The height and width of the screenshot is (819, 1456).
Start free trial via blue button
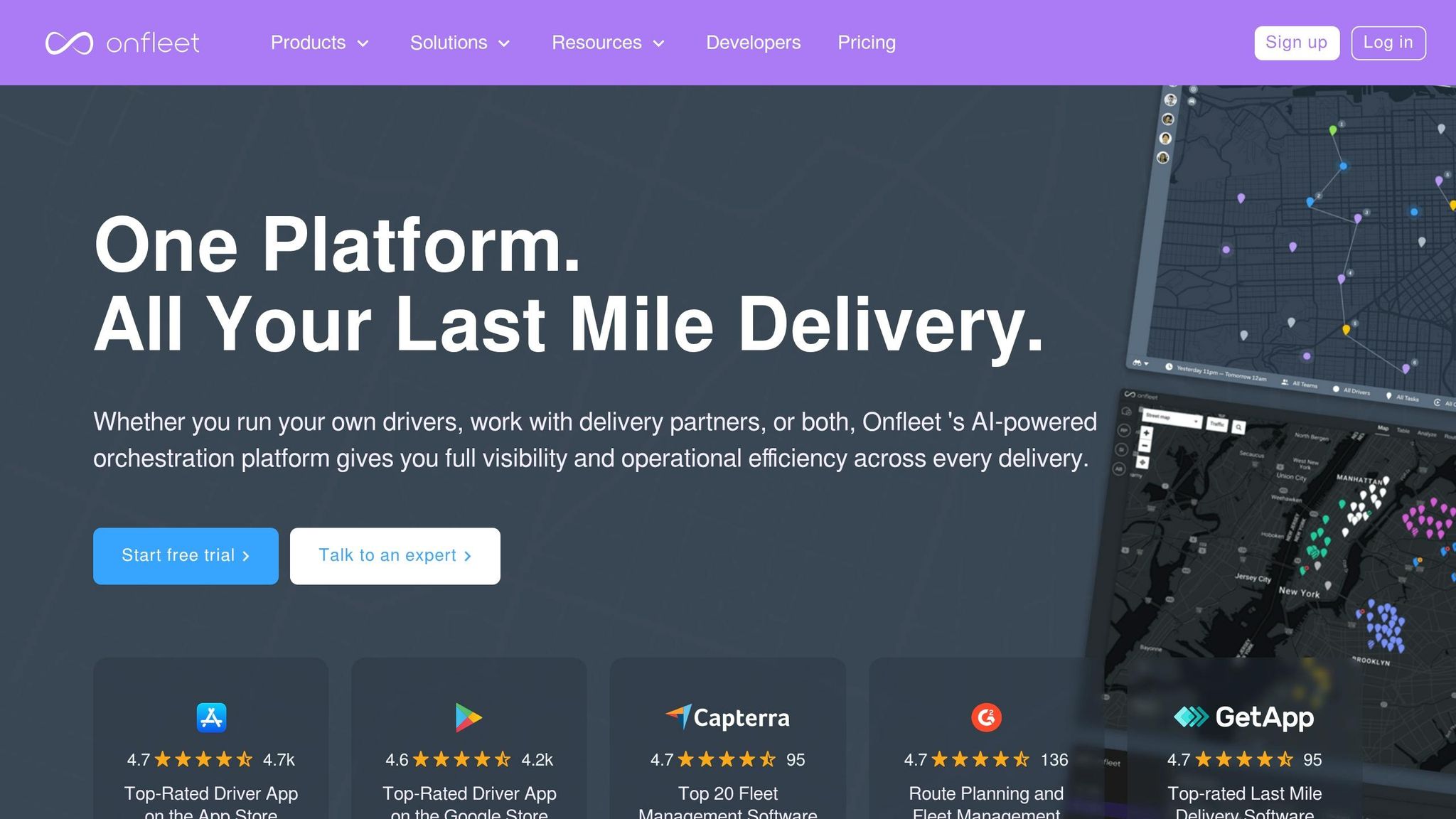tap(186, 556)
